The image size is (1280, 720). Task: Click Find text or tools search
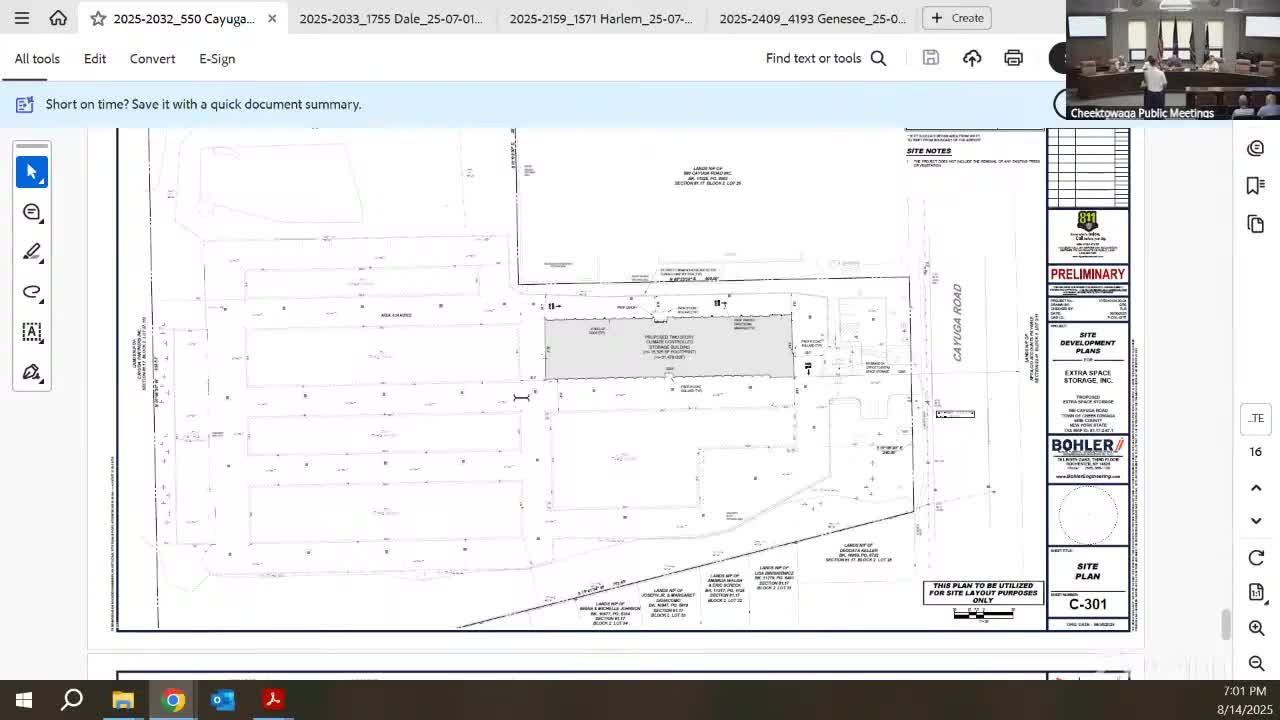(x=826, y=59)
